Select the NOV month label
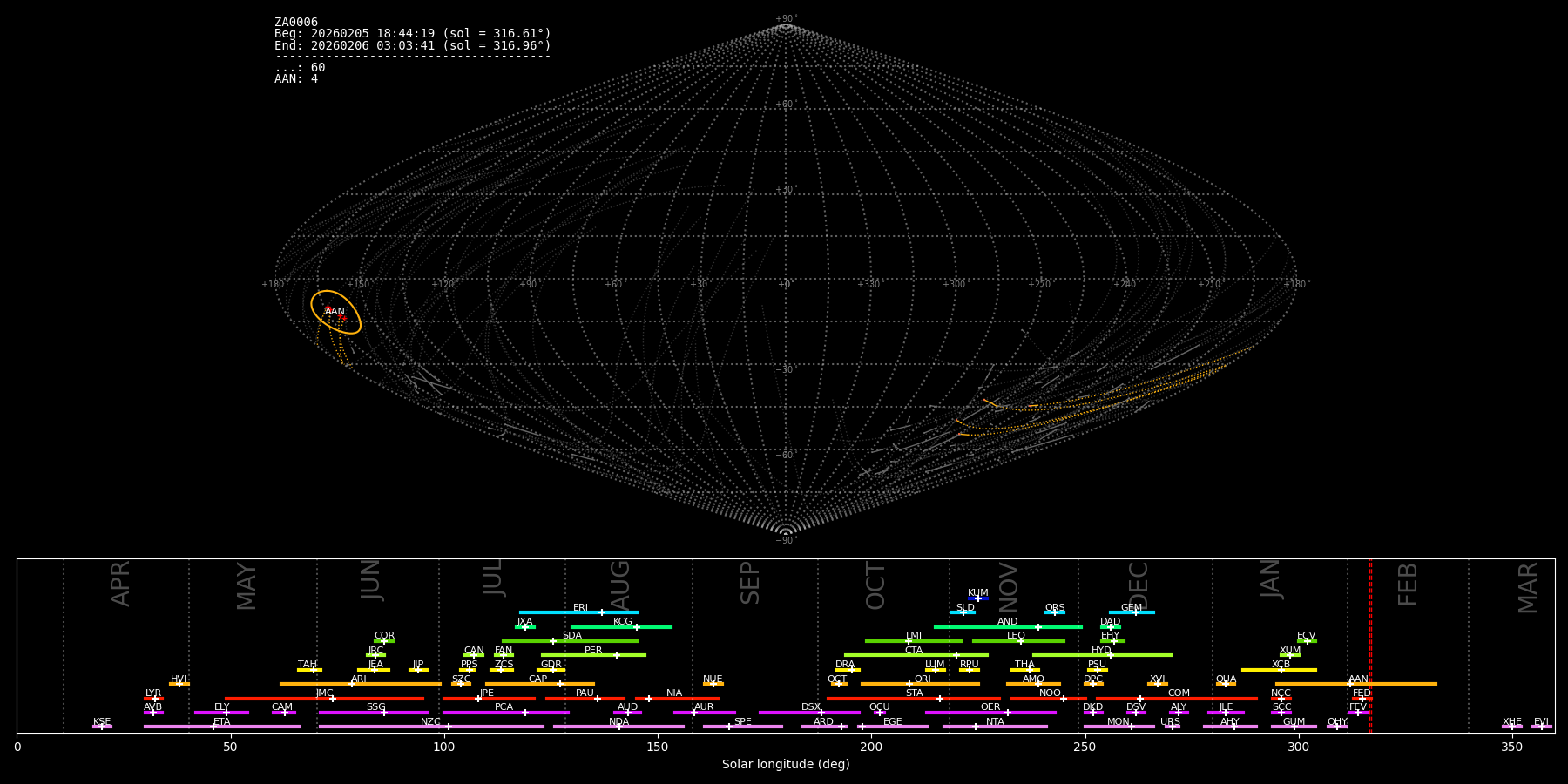The width and height of the screenshot is (1568, 784). tap(1009, 586)
